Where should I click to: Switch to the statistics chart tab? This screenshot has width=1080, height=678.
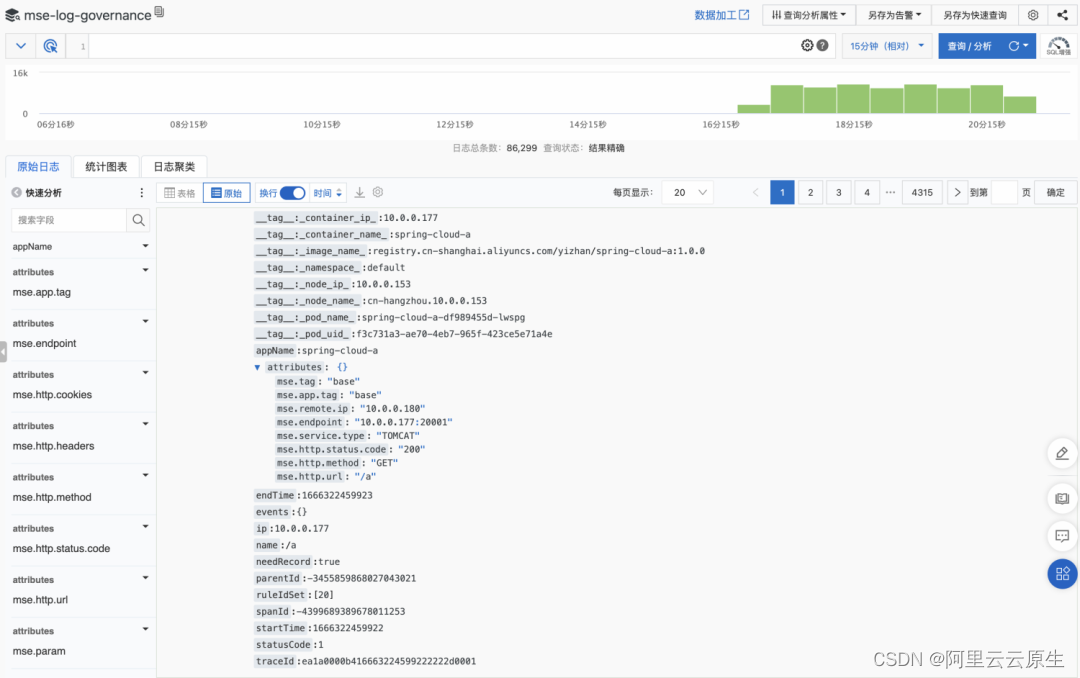(106, 167)
